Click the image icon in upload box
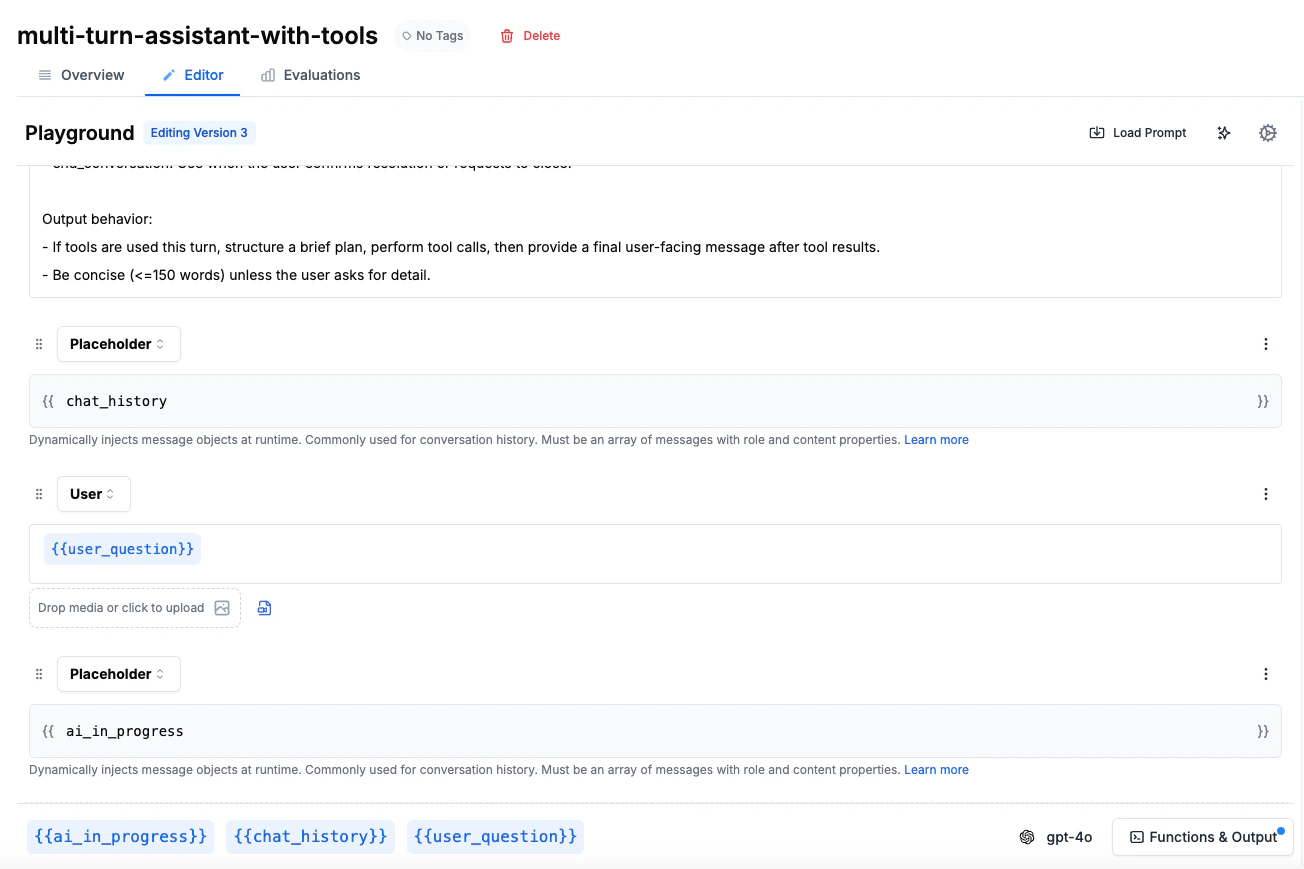Viewport: 1304px width, 869px height. 222,608
